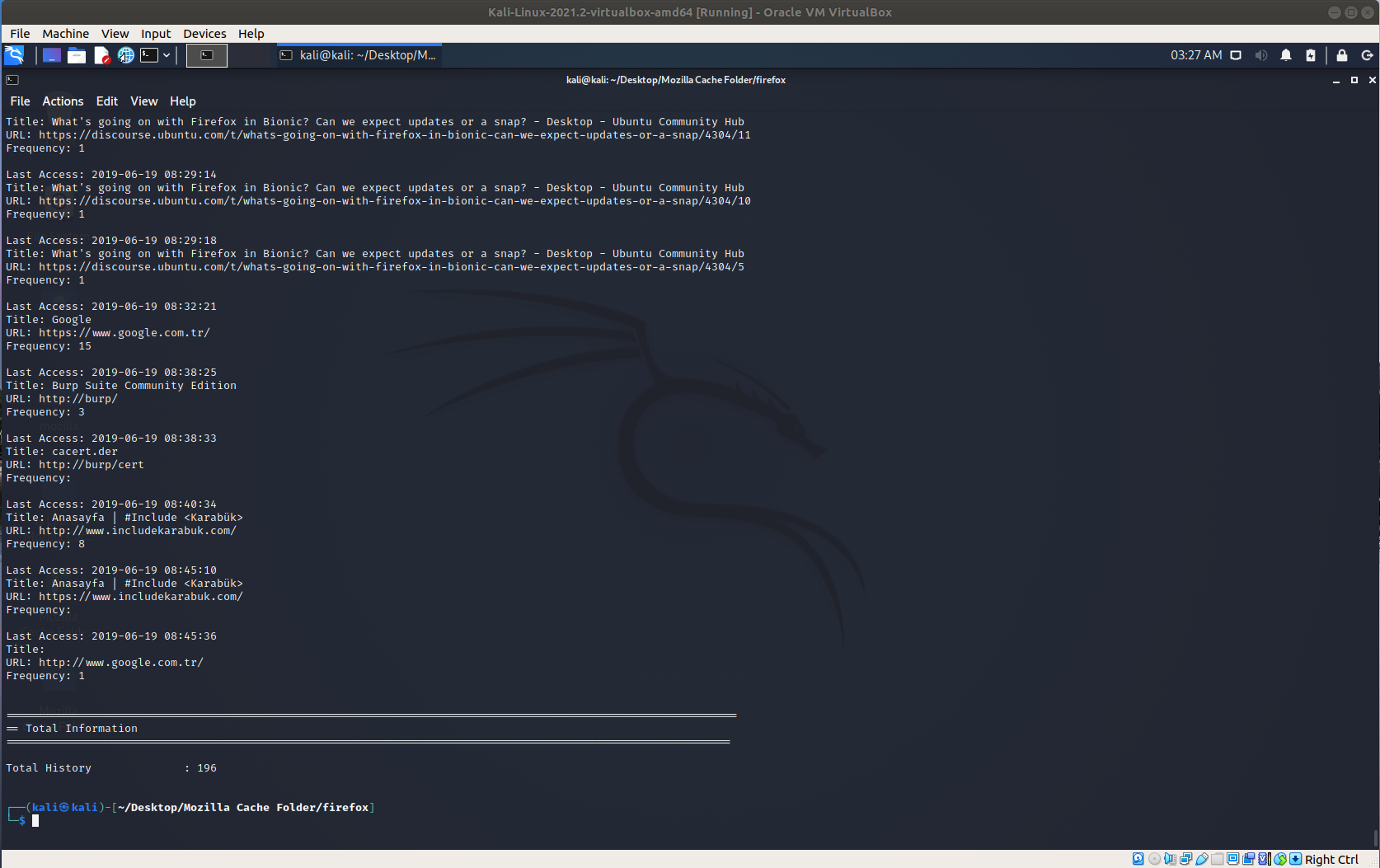1380x868 pixels.
Task: Open notifications bell icon
Action: 1286,55
